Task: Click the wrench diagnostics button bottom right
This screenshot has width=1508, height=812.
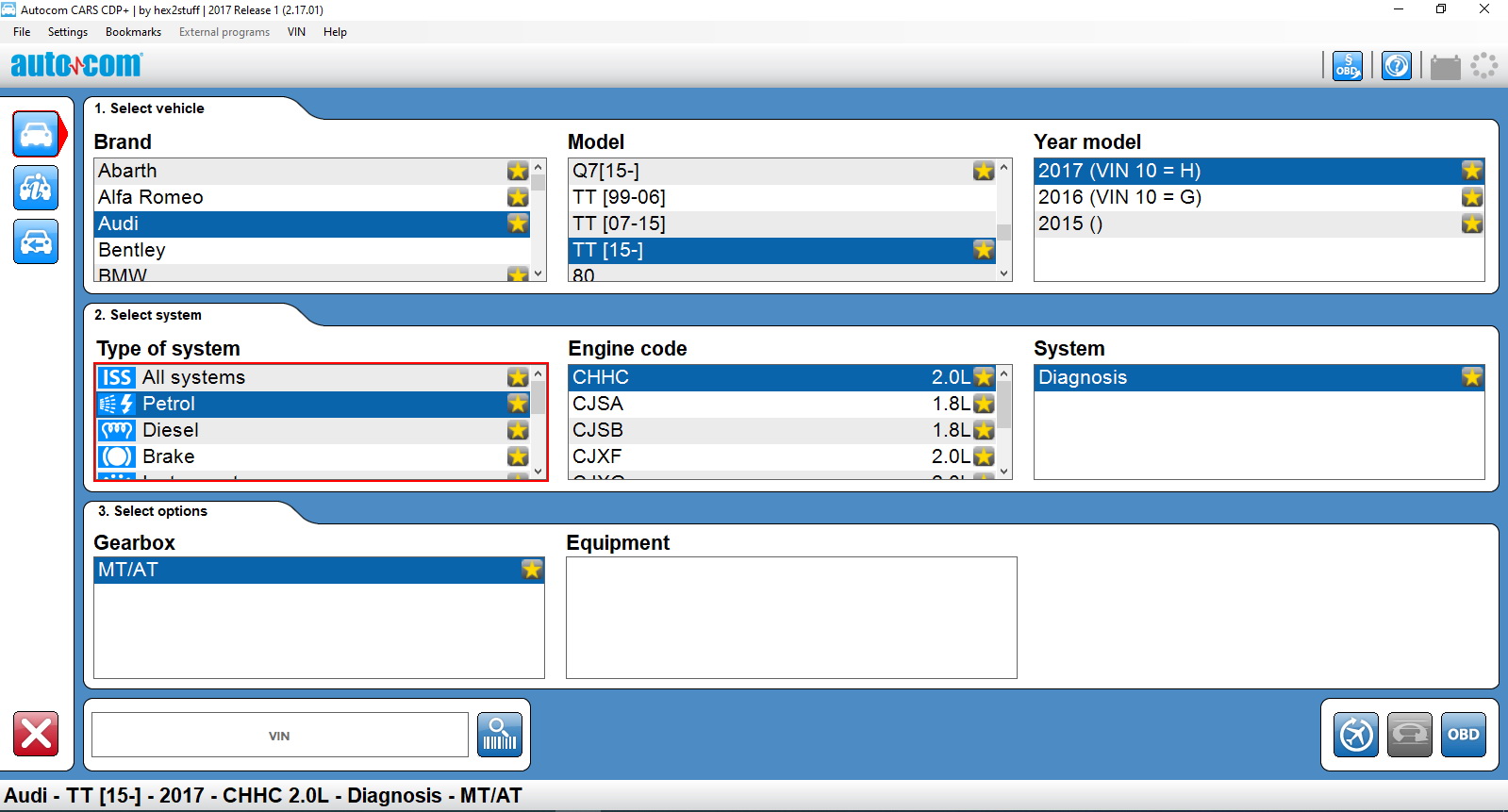Action: pos(1356,735)
